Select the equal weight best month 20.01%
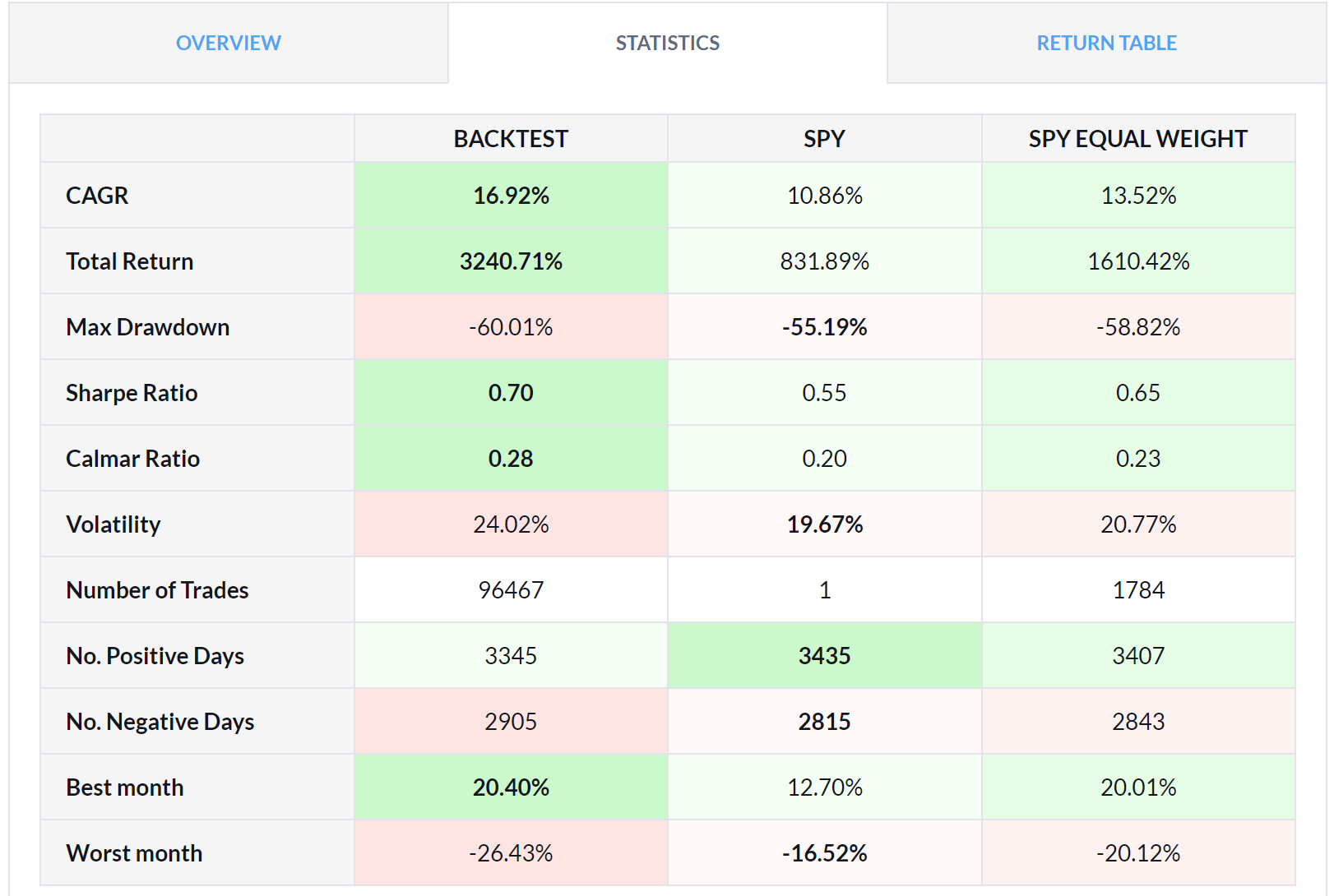The height and width of the screenshot is (896, 1334). [x=1138, y=787]
